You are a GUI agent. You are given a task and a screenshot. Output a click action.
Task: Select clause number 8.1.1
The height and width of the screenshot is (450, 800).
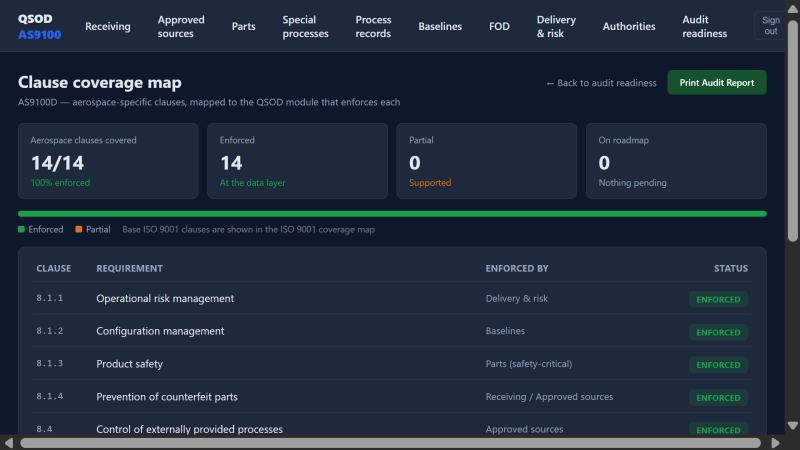point(49,298)
